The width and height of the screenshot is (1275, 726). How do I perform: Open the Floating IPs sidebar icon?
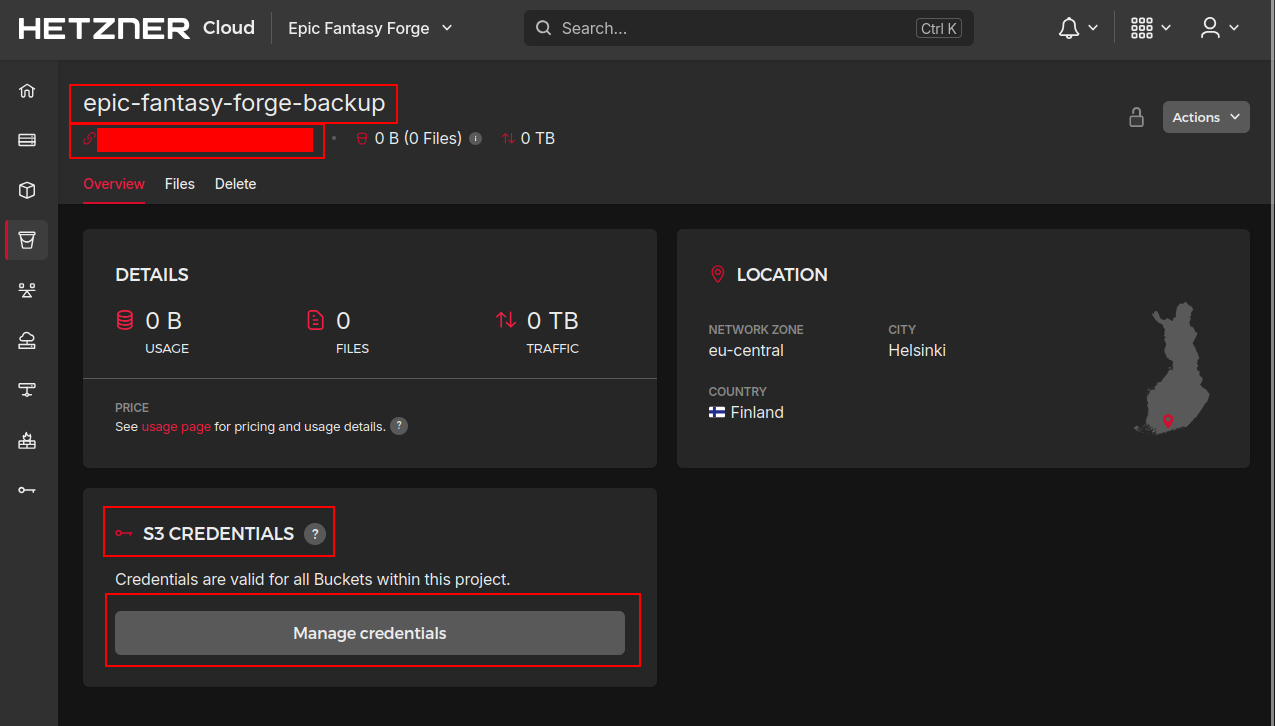27,340
